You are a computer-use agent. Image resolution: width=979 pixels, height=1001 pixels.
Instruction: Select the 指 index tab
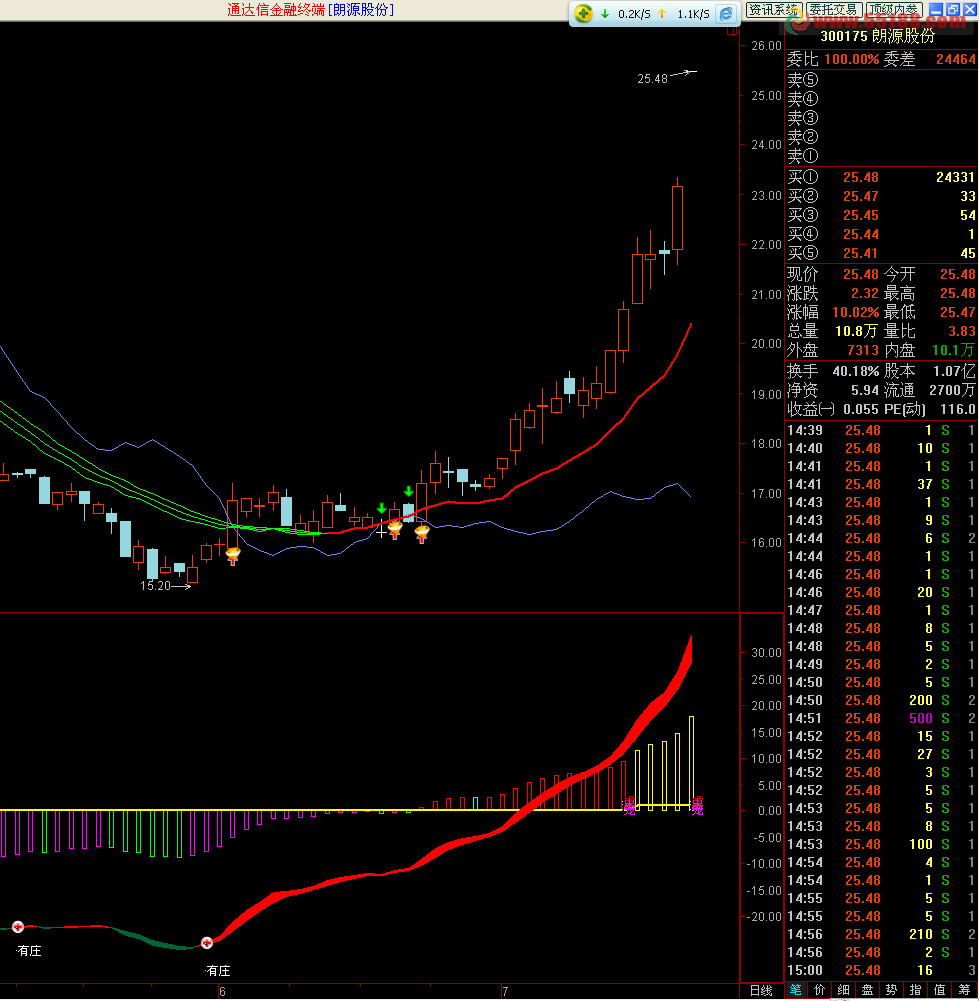tap(915, 990)
